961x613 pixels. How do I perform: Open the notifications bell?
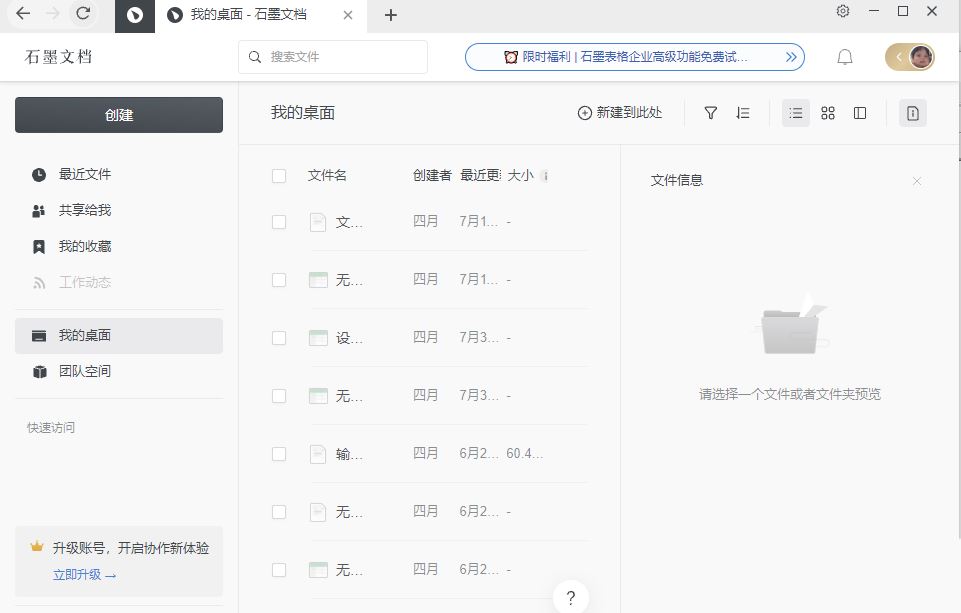(x=845, y=57)
